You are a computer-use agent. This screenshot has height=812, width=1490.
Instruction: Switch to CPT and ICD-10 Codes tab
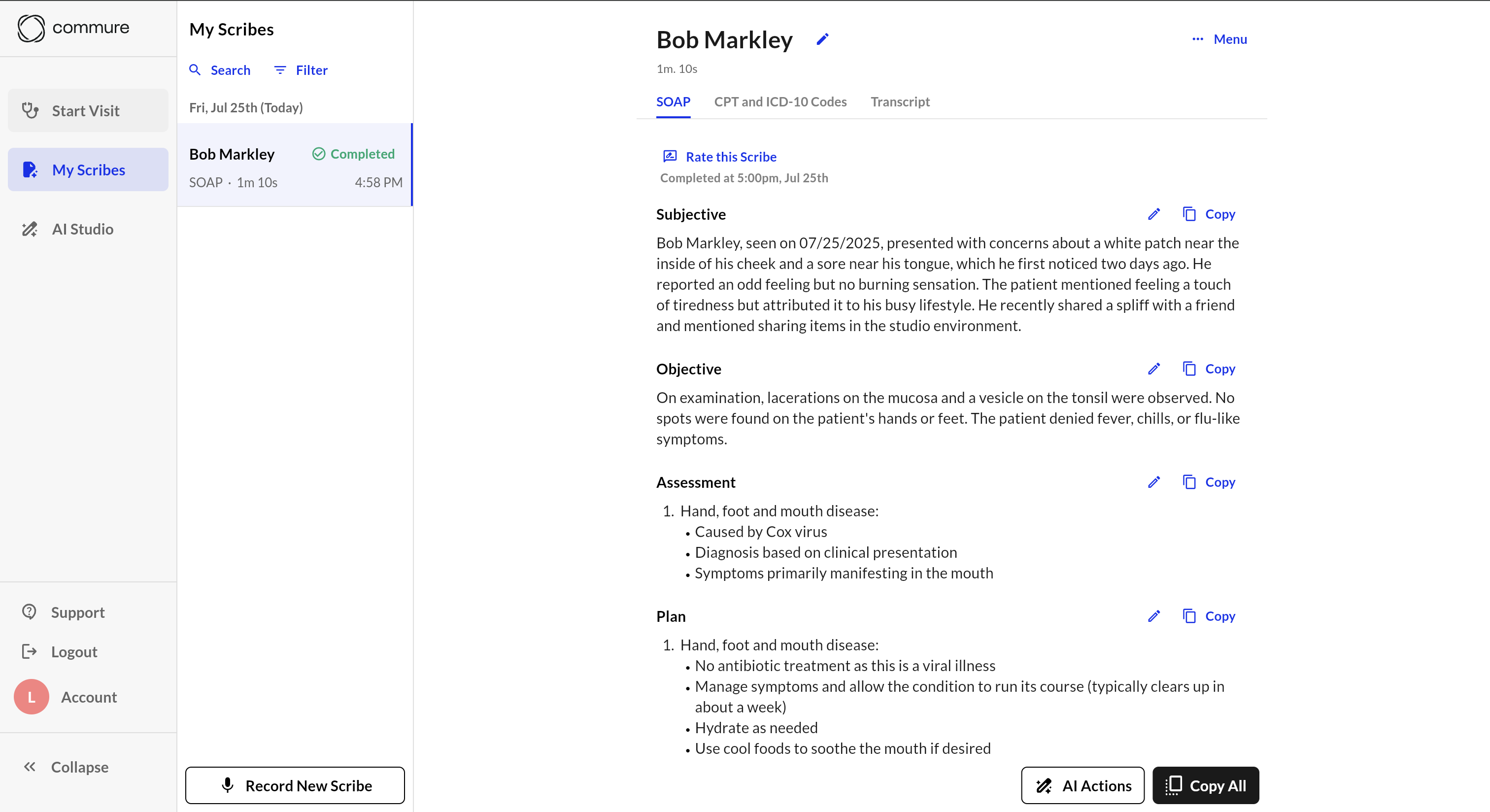coord(780,102)
